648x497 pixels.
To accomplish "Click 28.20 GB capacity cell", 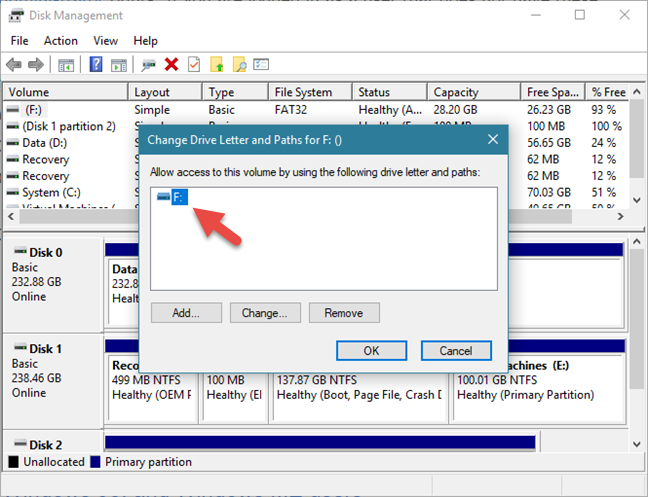I will tap(455, 110).
